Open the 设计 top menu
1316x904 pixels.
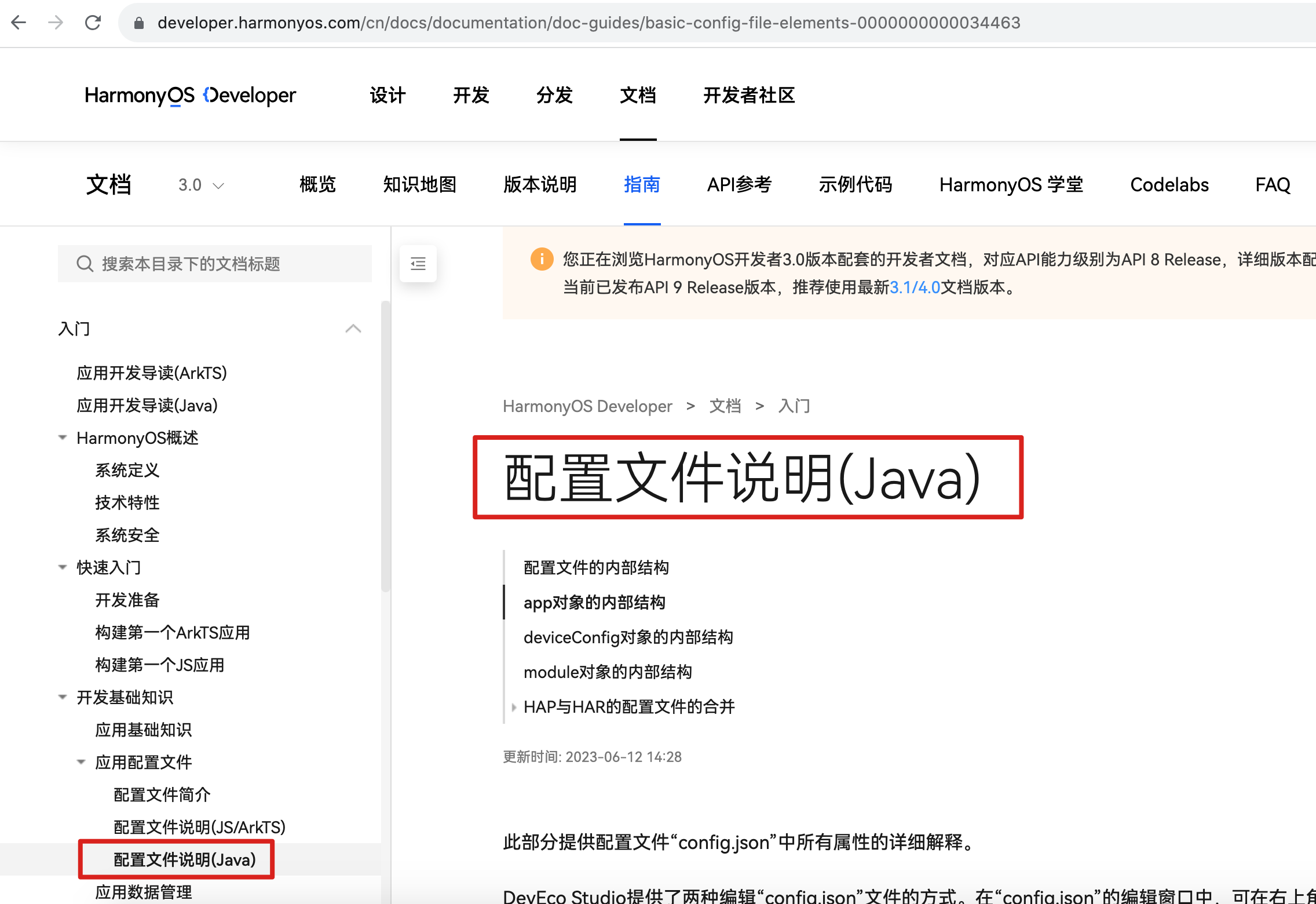(x=388, y=95)
